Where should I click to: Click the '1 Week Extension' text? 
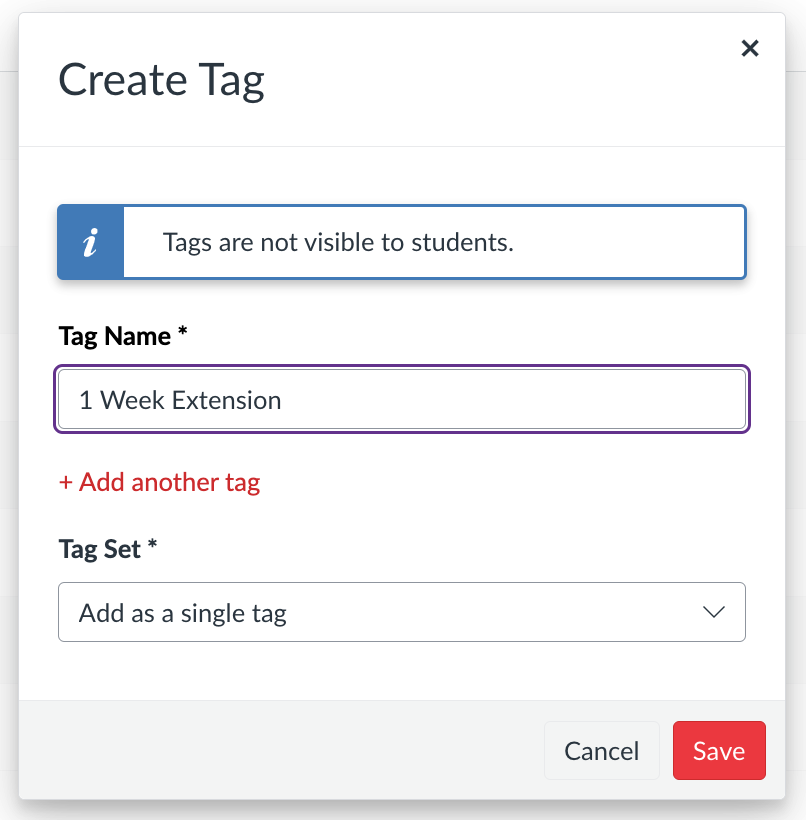(x=180, y=401)
